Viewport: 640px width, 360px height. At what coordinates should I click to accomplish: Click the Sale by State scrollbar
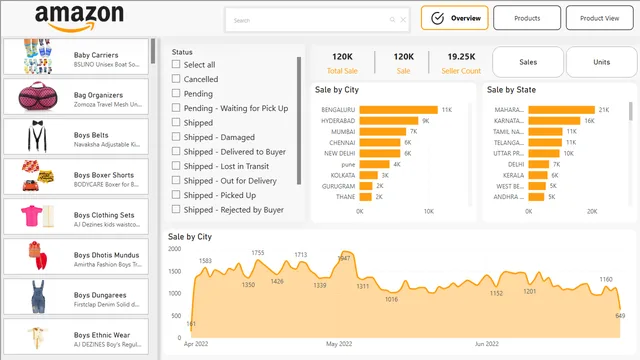pyautogui.click(x=631, y=111)
